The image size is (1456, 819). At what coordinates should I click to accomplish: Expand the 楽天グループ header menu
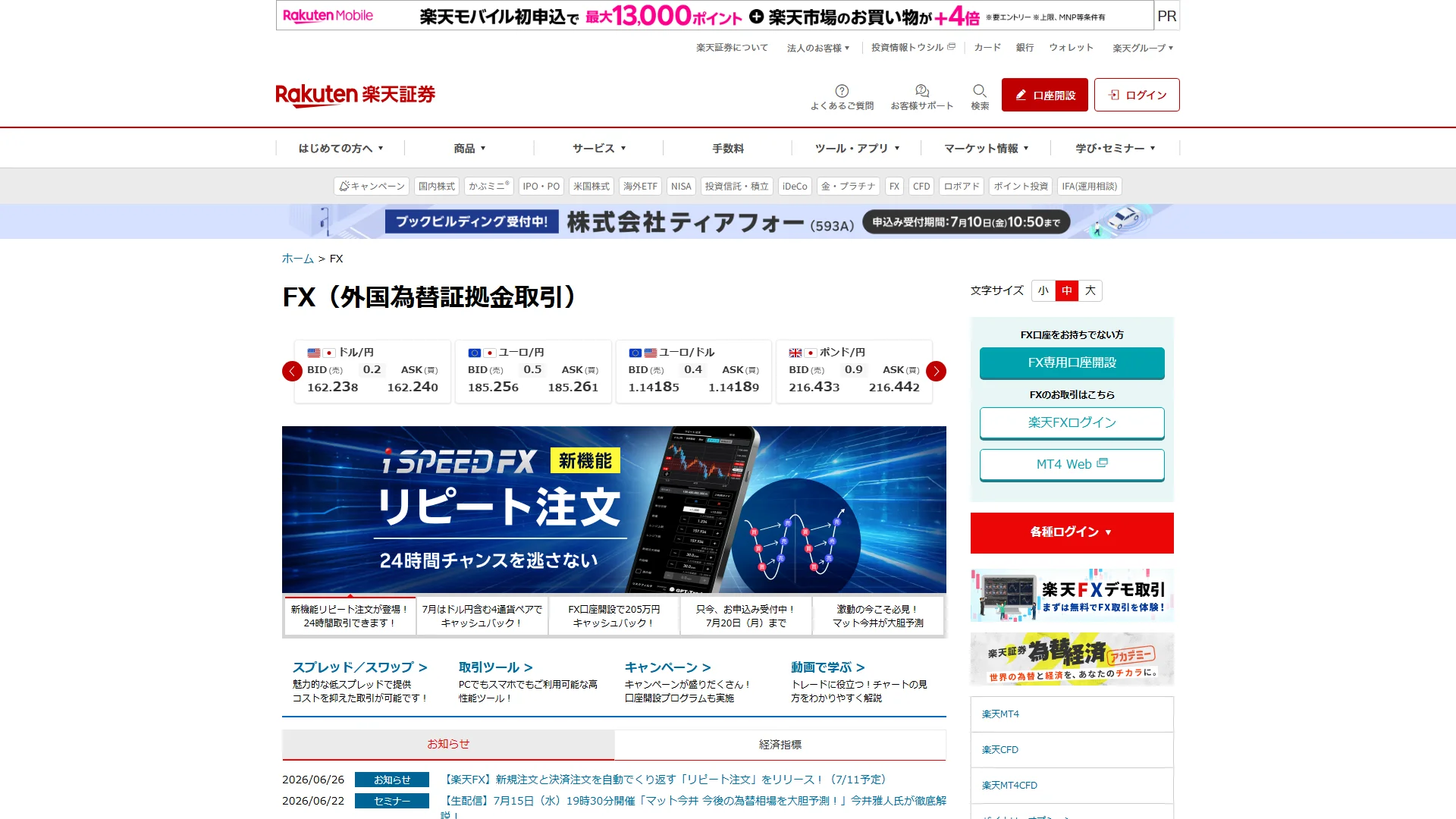tap(1143, 48)
